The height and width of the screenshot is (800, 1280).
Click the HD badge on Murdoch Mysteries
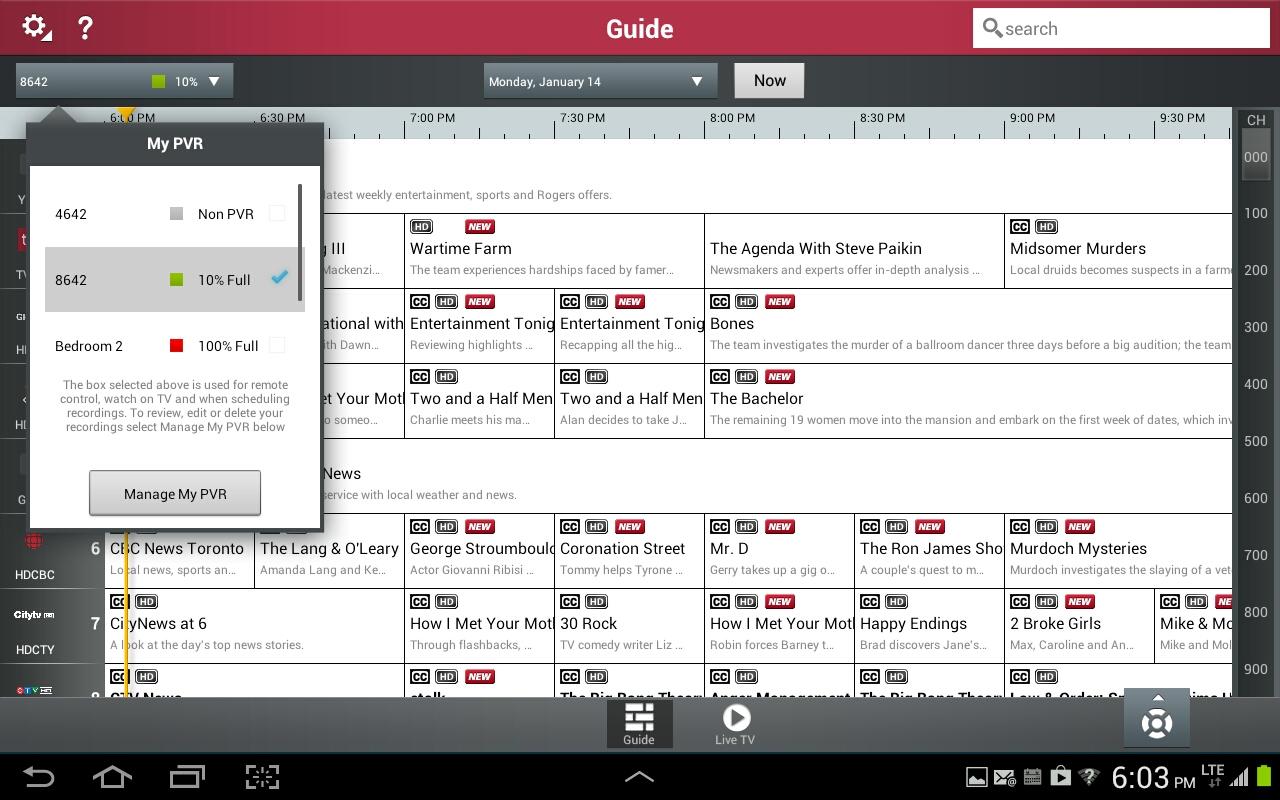tap(1047, 527)
